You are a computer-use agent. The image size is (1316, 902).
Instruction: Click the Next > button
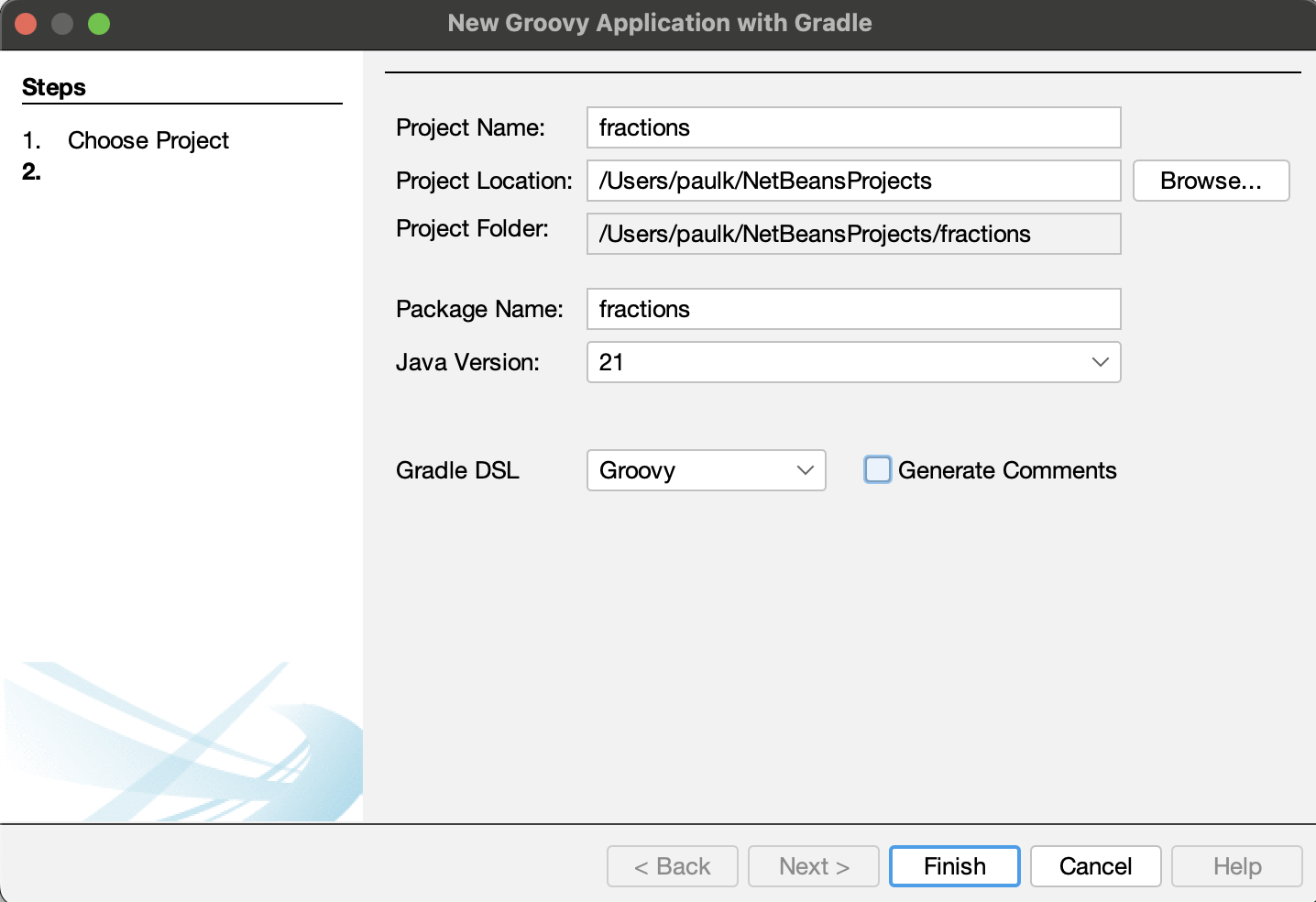(813, 866)
